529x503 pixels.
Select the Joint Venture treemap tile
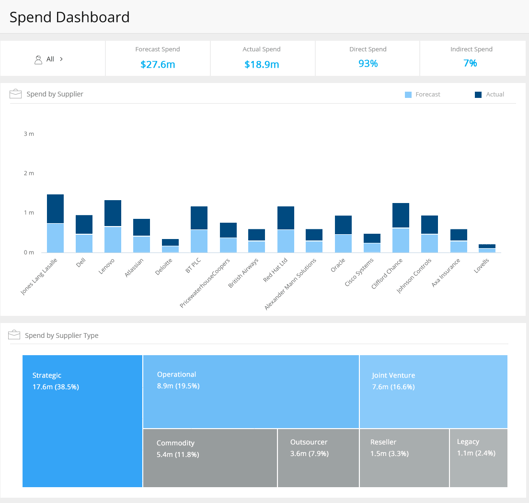pyautogui.click(x=434, y=391)
